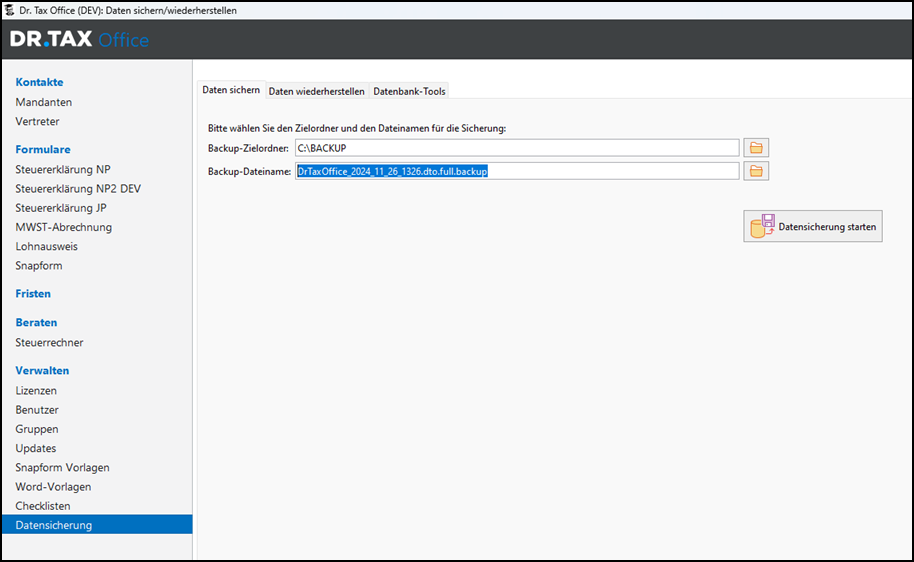Open Checklisten in the sidebar
This screenshot has height=562, width=914.
[x=43, y=505]
